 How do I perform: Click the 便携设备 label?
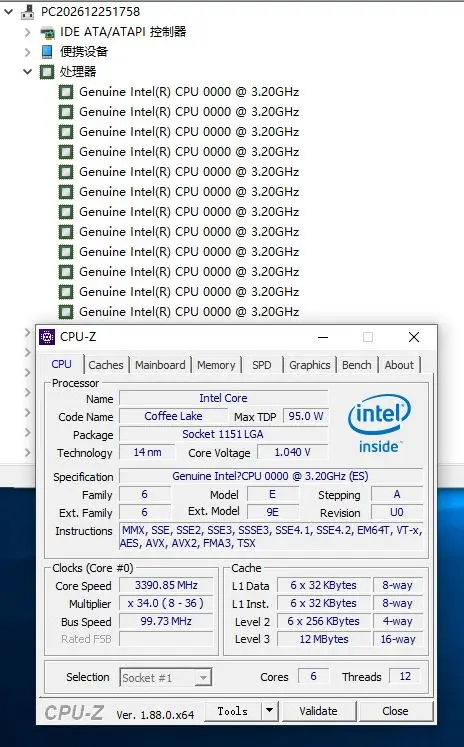[x=84, y=52]
